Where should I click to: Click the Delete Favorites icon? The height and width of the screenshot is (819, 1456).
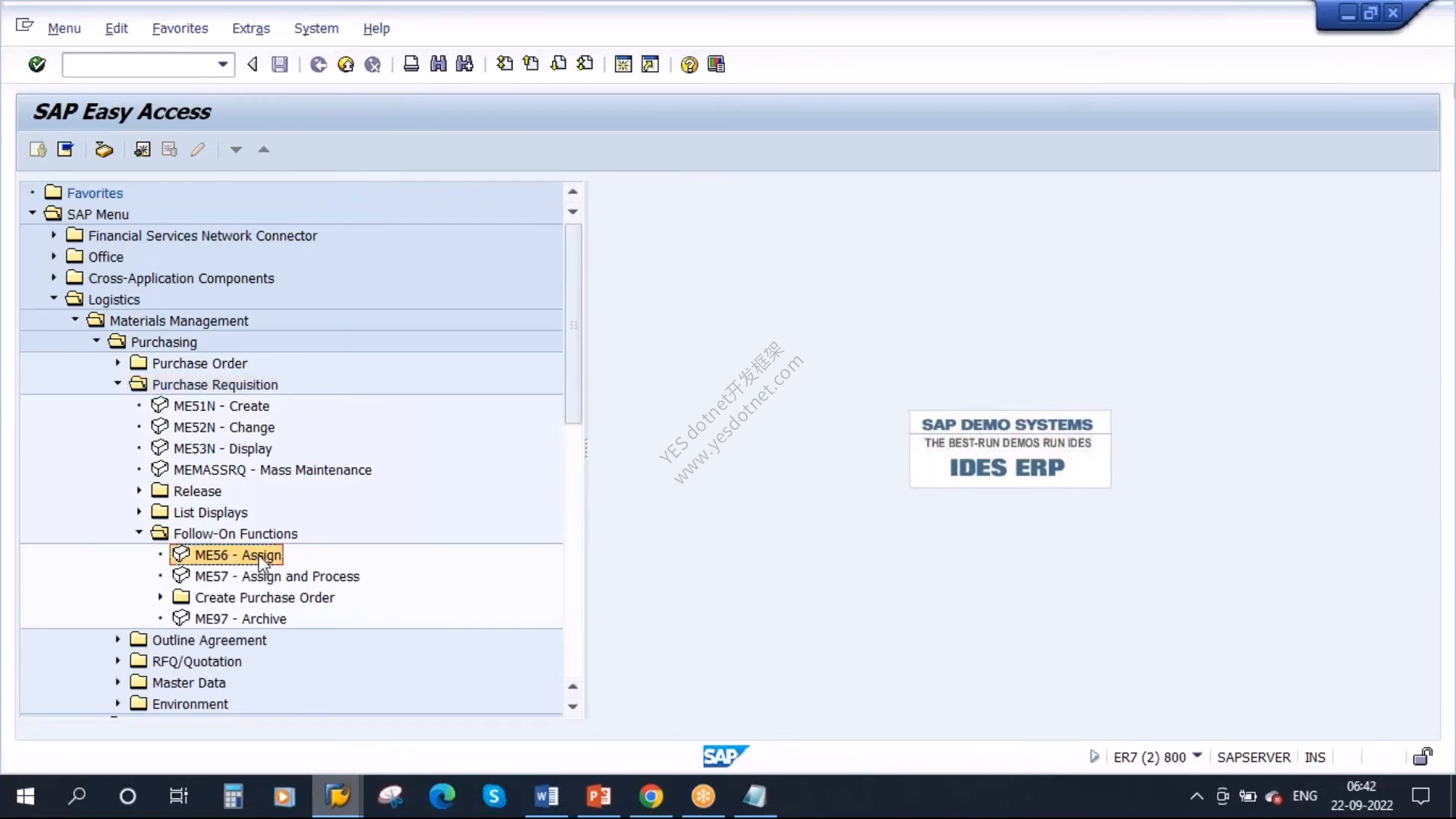pyautogui.click(x=169, y=149)
